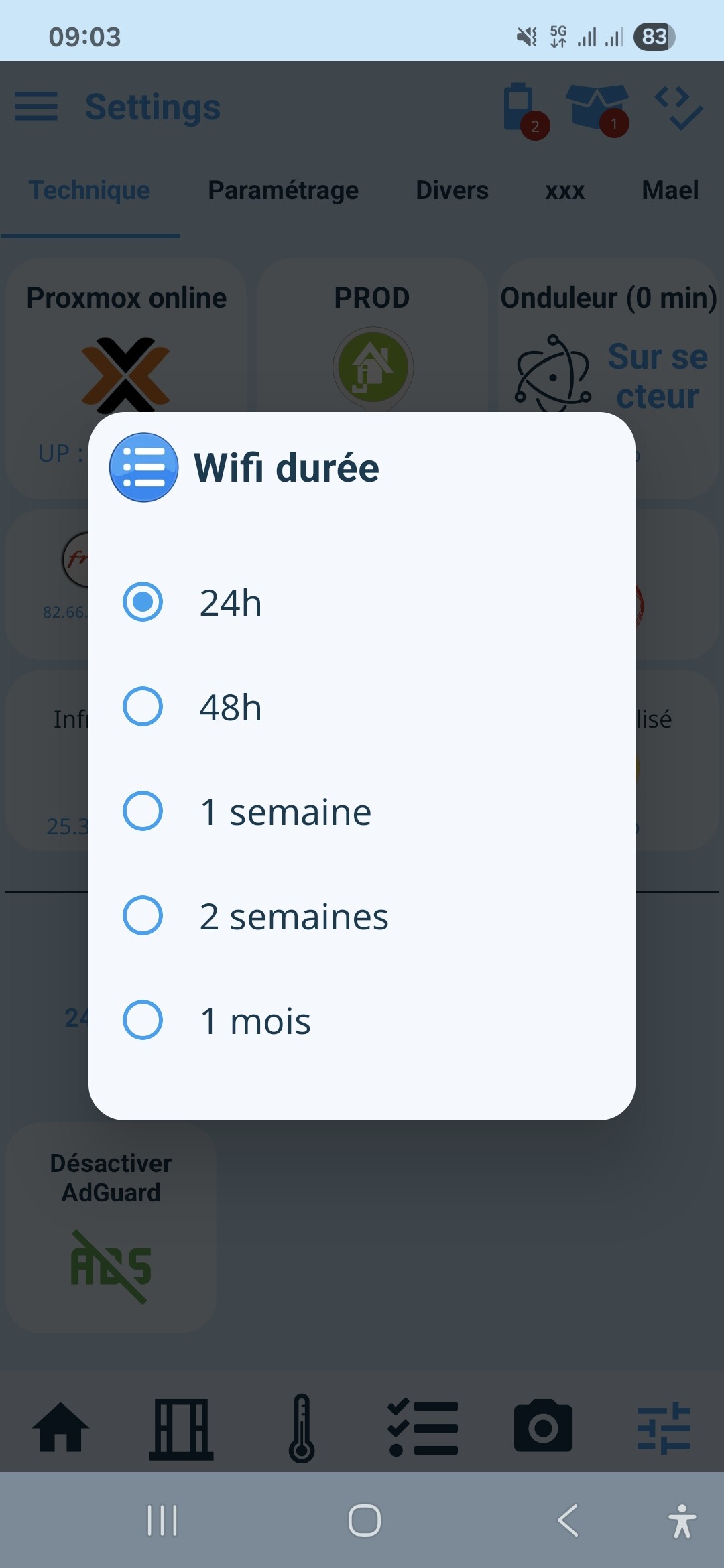
Task: Open the camera view icon
Action: pyautogui.click(x=543, y=1425)
